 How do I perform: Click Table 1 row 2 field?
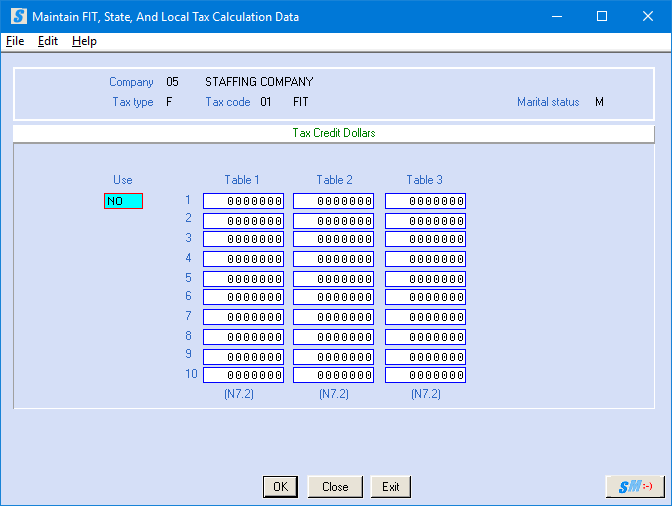coord(243,221)
